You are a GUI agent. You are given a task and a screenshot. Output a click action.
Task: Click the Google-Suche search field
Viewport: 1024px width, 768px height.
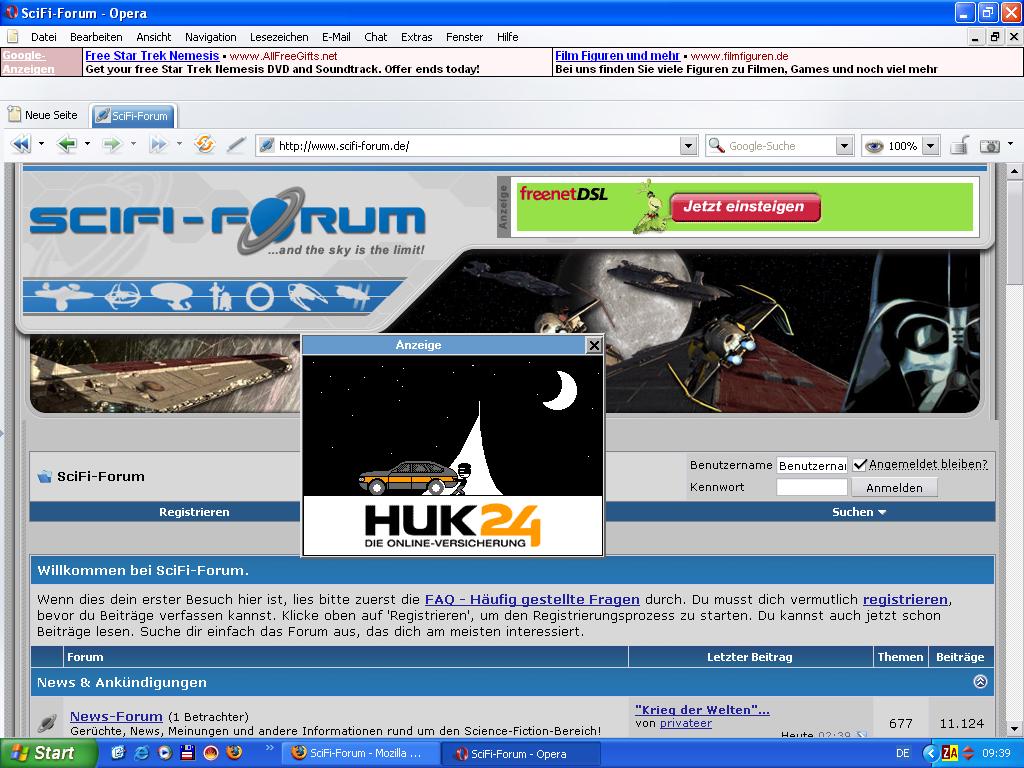(x=780, y=146)
